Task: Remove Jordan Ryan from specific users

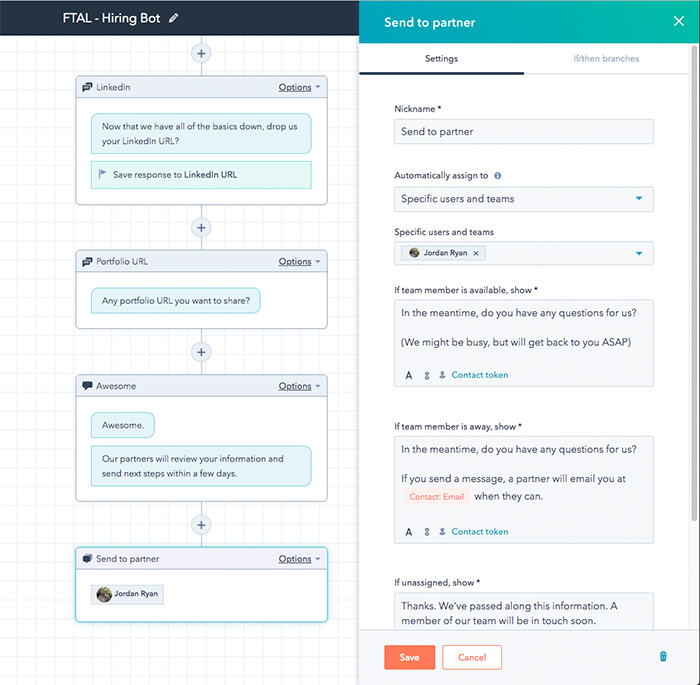Action: (x=476, y=253)
